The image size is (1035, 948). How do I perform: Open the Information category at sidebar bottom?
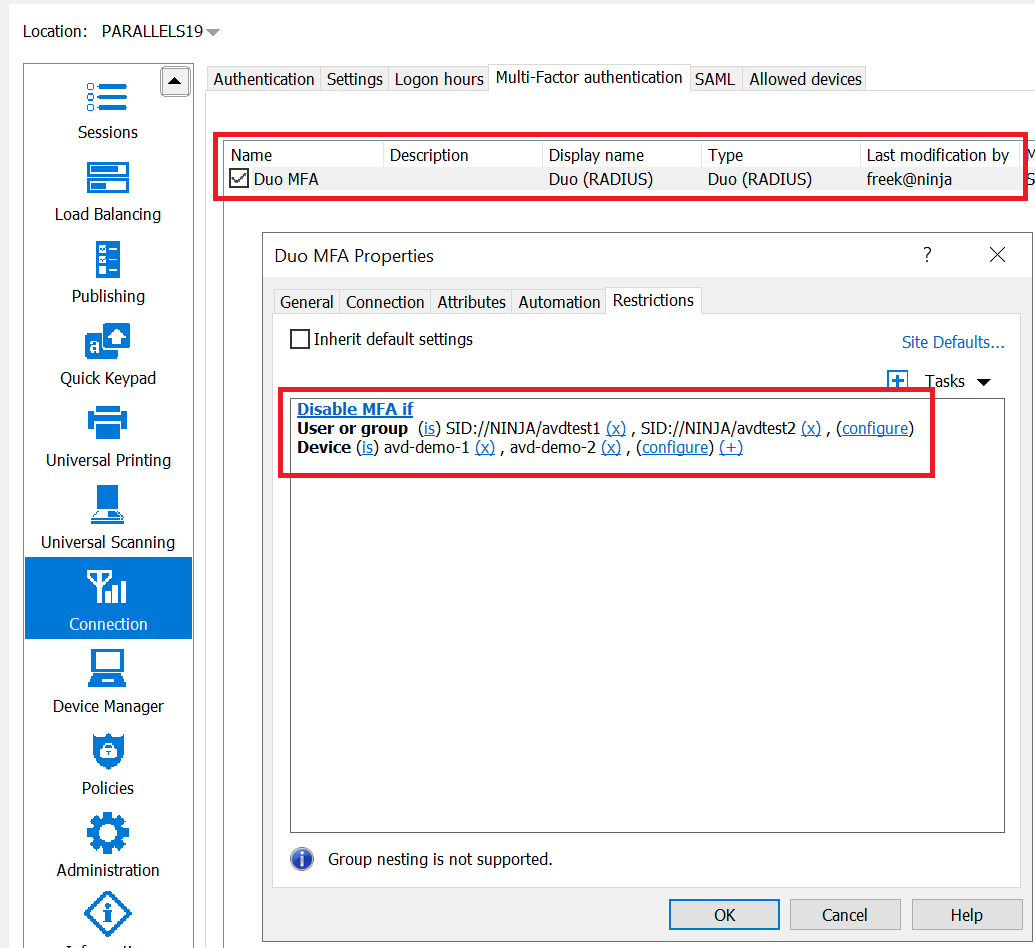click(108, 918)
